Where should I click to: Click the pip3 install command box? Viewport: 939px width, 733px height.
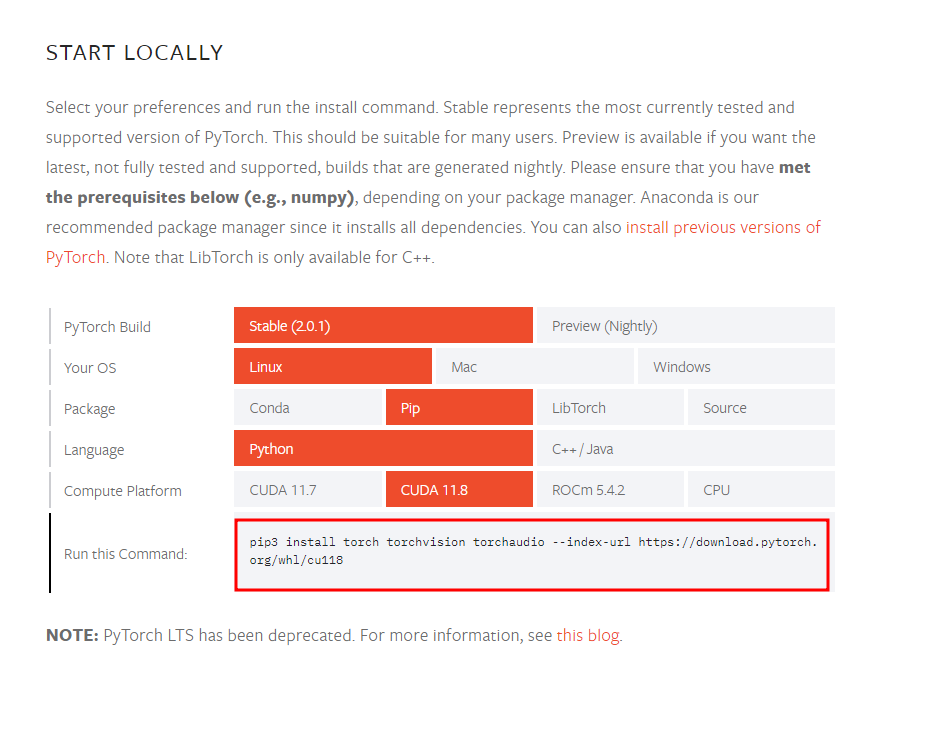532,554
